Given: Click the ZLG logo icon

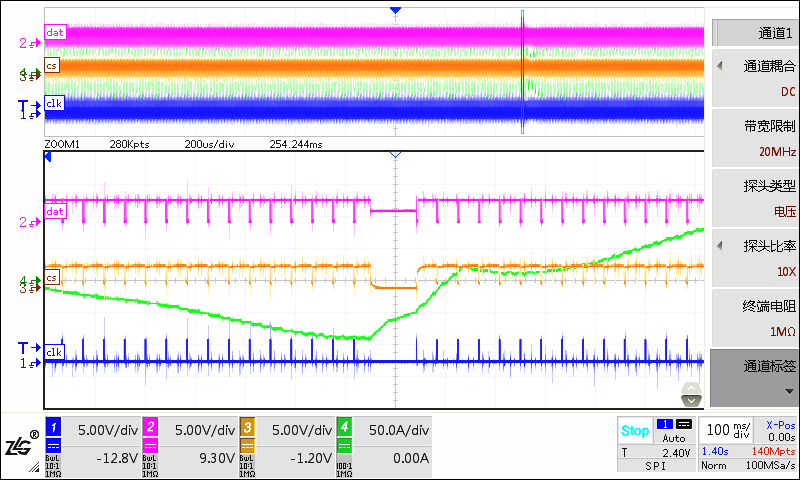Looking at the screenshot, I should (x=21, y=445).
